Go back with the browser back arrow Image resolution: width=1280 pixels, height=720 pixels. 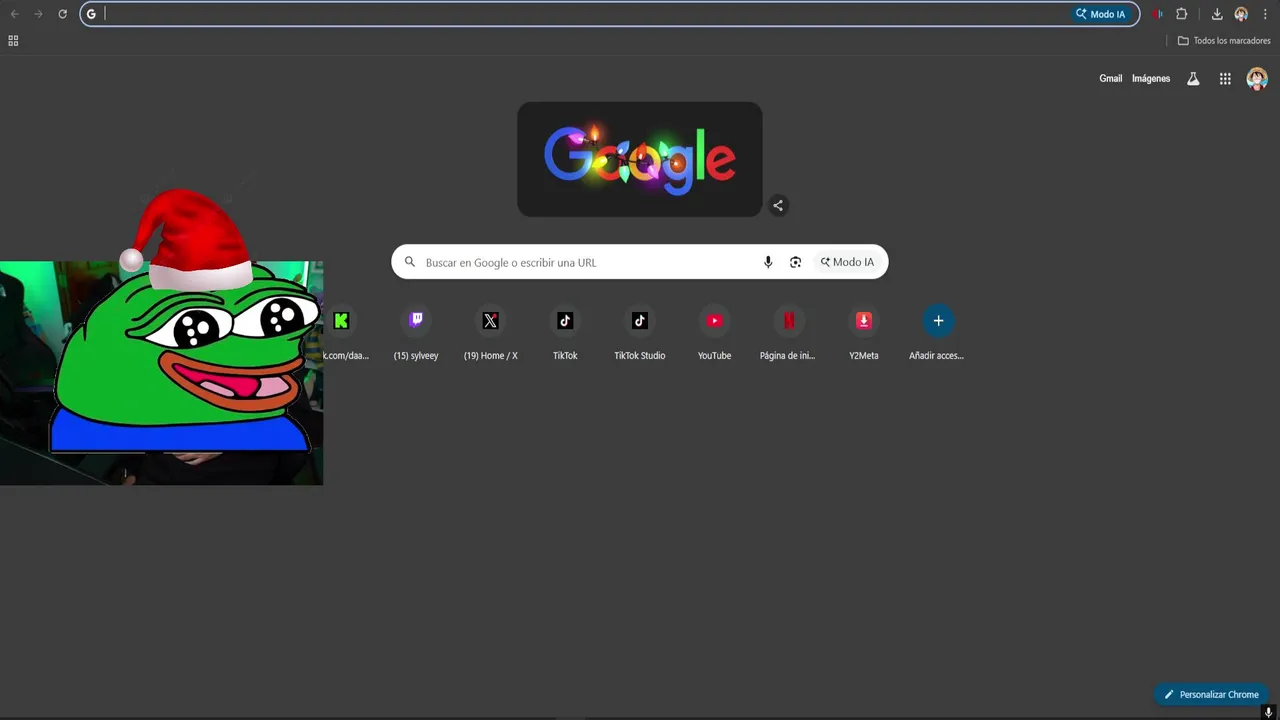tap(14, 14)
